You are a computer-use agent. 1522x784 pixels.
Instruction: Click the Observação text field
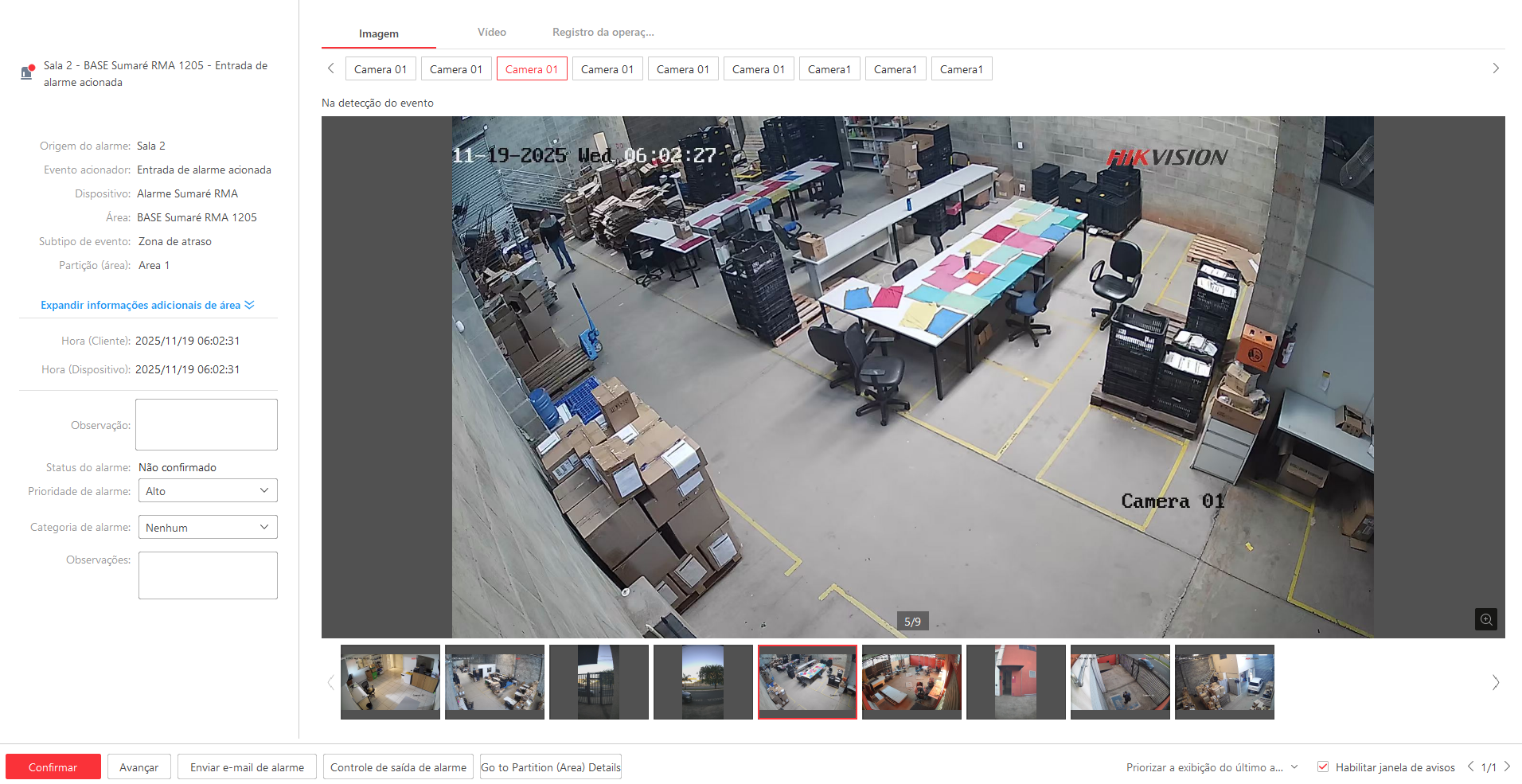pos(206,424)
